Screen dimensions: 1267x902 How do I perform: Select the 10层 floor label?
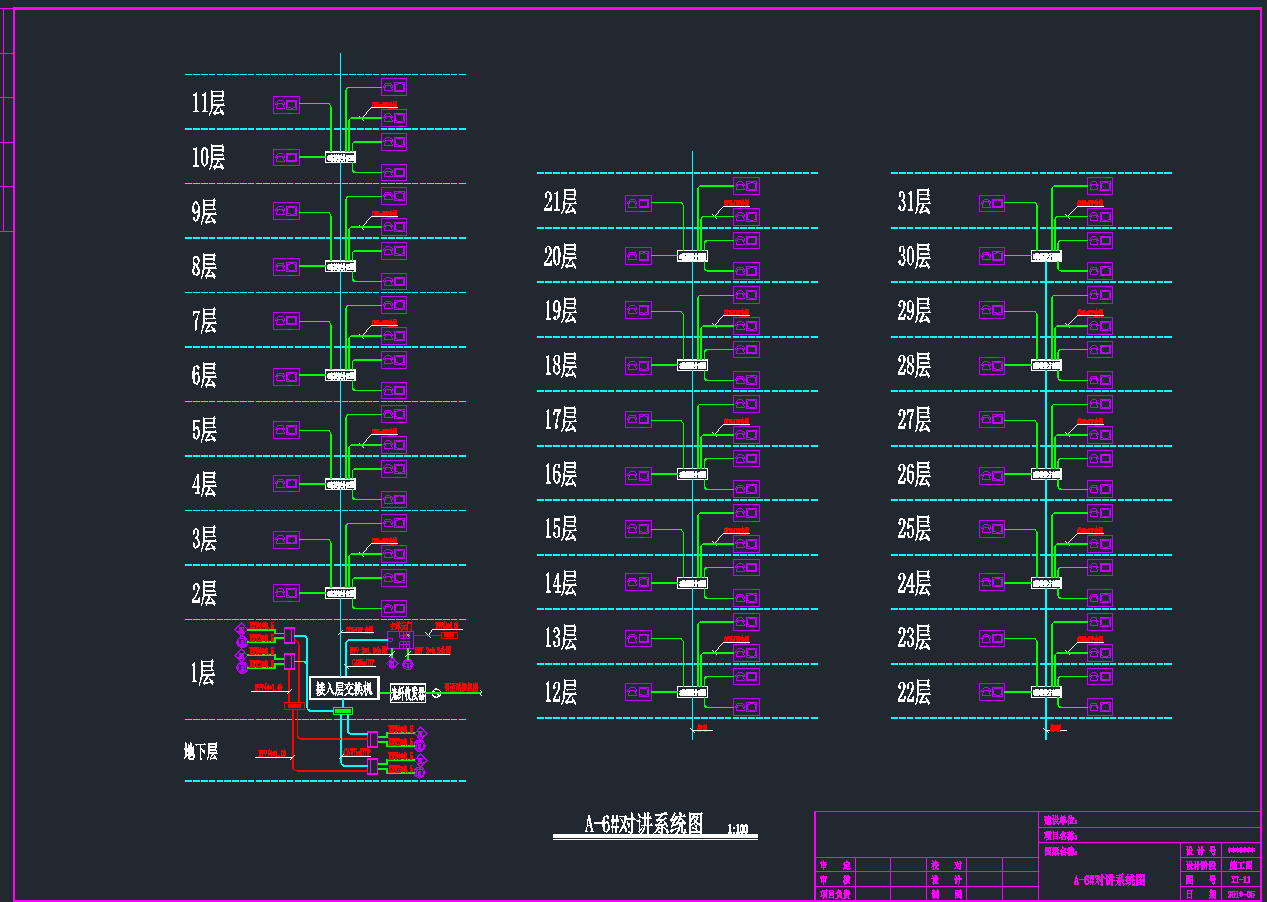(x=208, y=157)
